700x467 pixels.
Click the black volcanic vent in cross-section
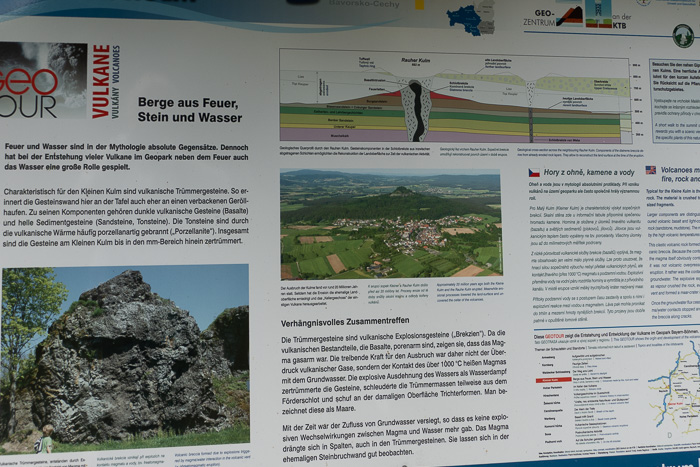(x=416, y=110)
